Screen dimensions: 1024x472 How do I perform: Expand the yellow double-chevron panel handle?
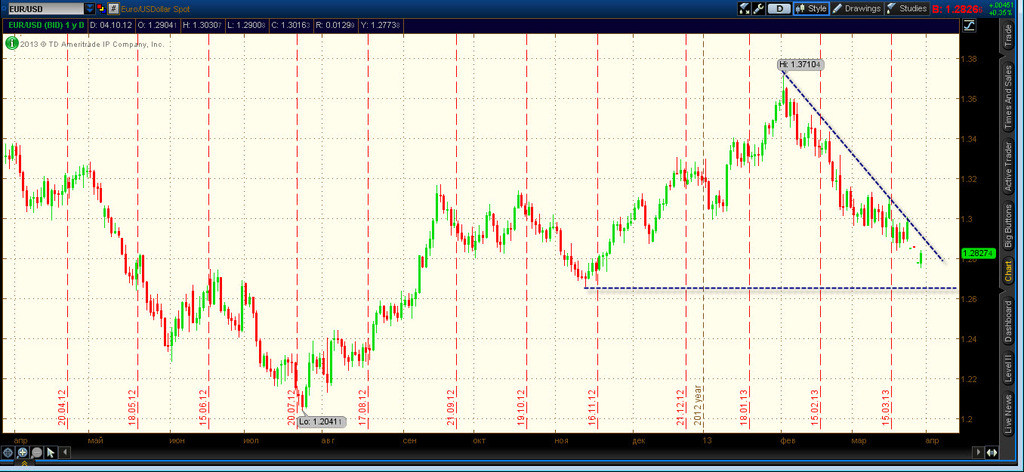[24, 463]
